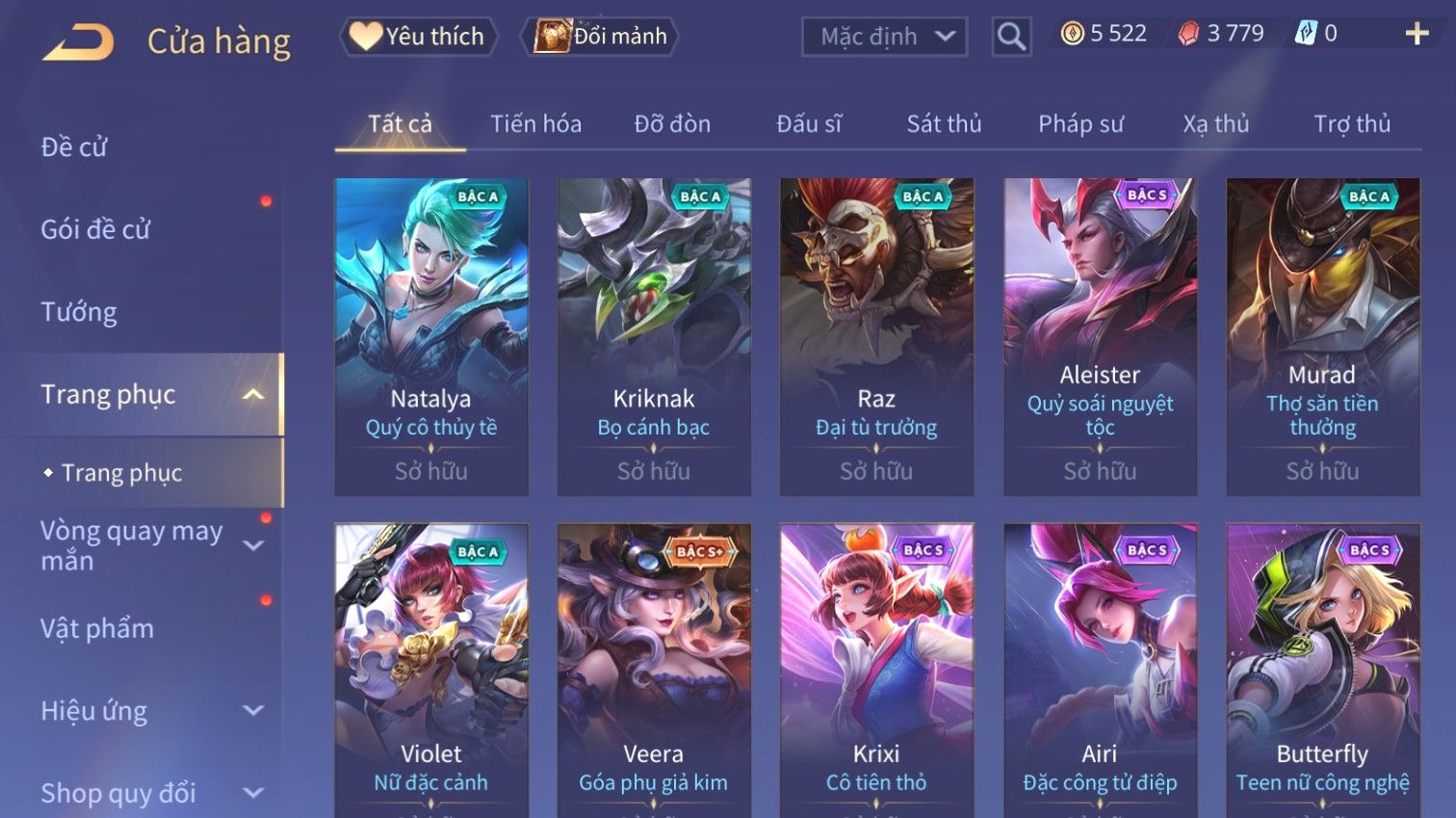Click the blue voucher currency icon
The width and height of the screenshot is (1456, 818).
coord(1305,34)
